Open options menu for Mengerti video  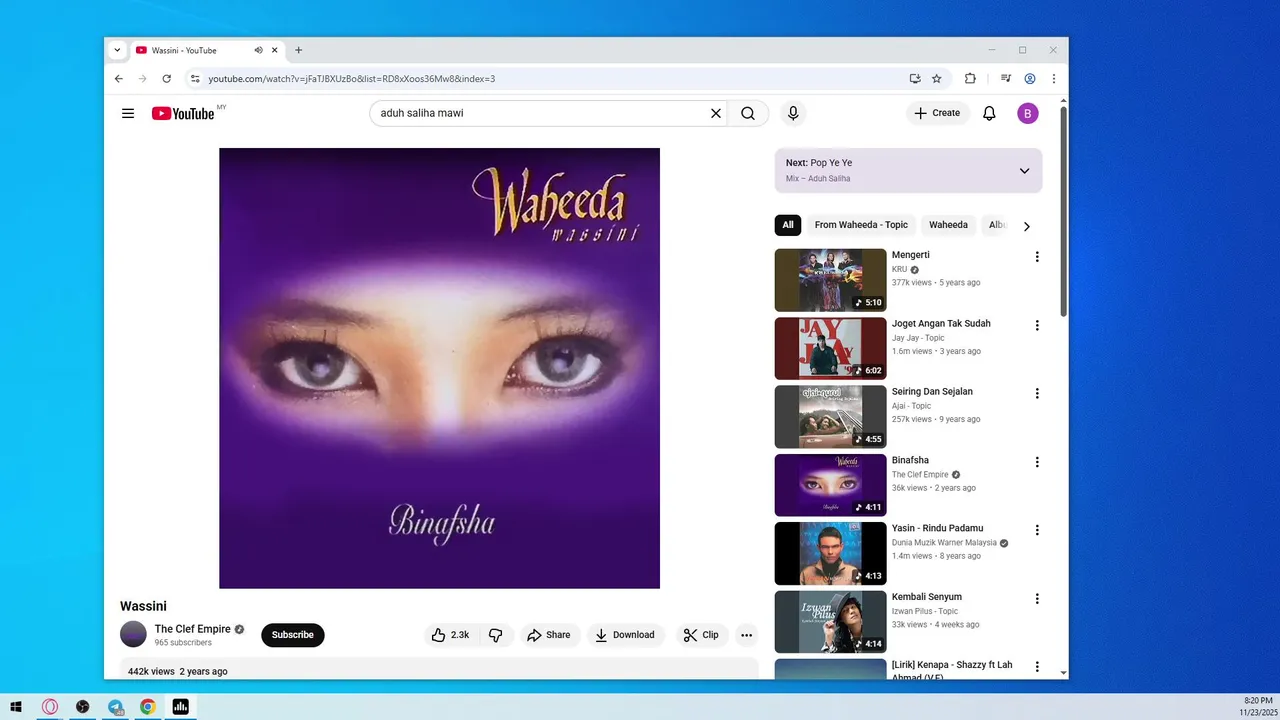coord(1037,257)
